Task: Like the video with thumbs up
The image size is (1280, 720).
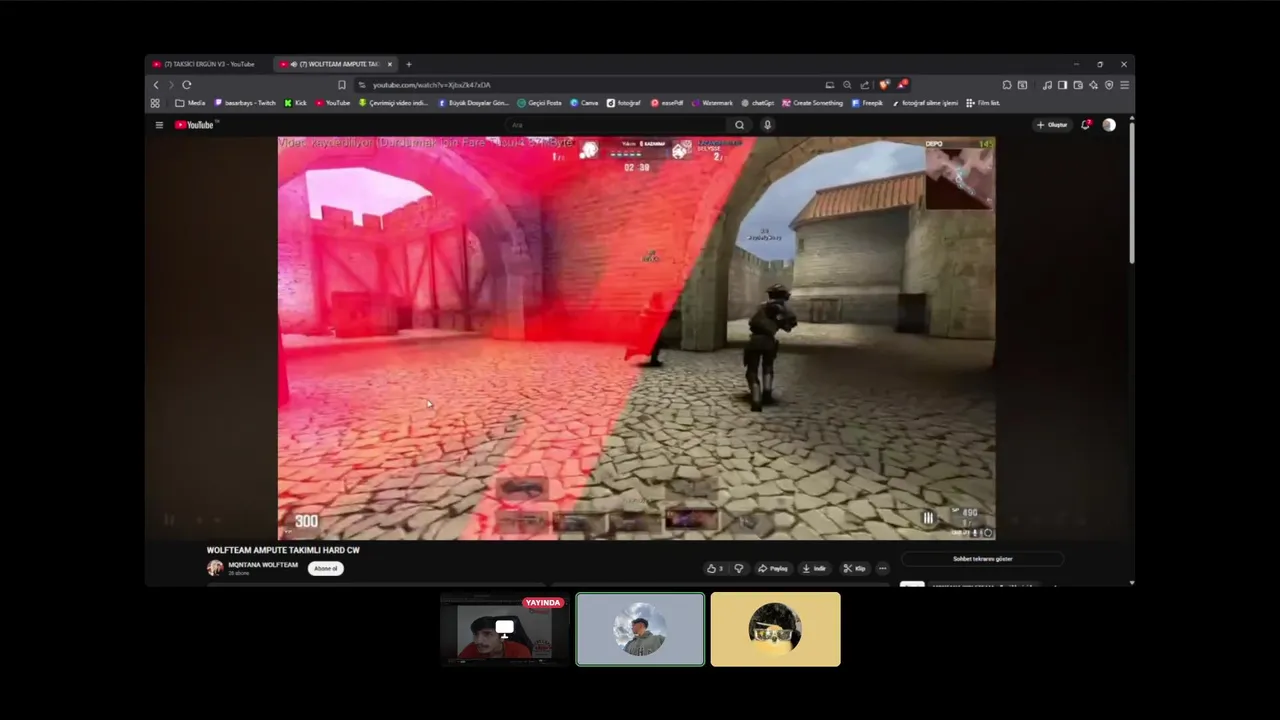Action: click(x=715, y=568)
